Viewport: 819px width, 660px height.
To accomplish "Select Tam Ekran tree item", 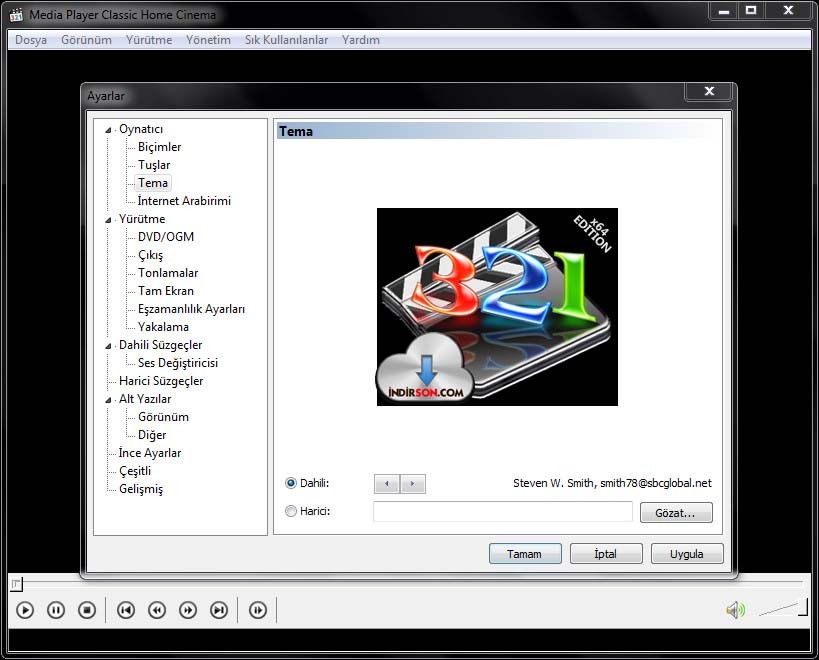I will [x=166, y=291].
